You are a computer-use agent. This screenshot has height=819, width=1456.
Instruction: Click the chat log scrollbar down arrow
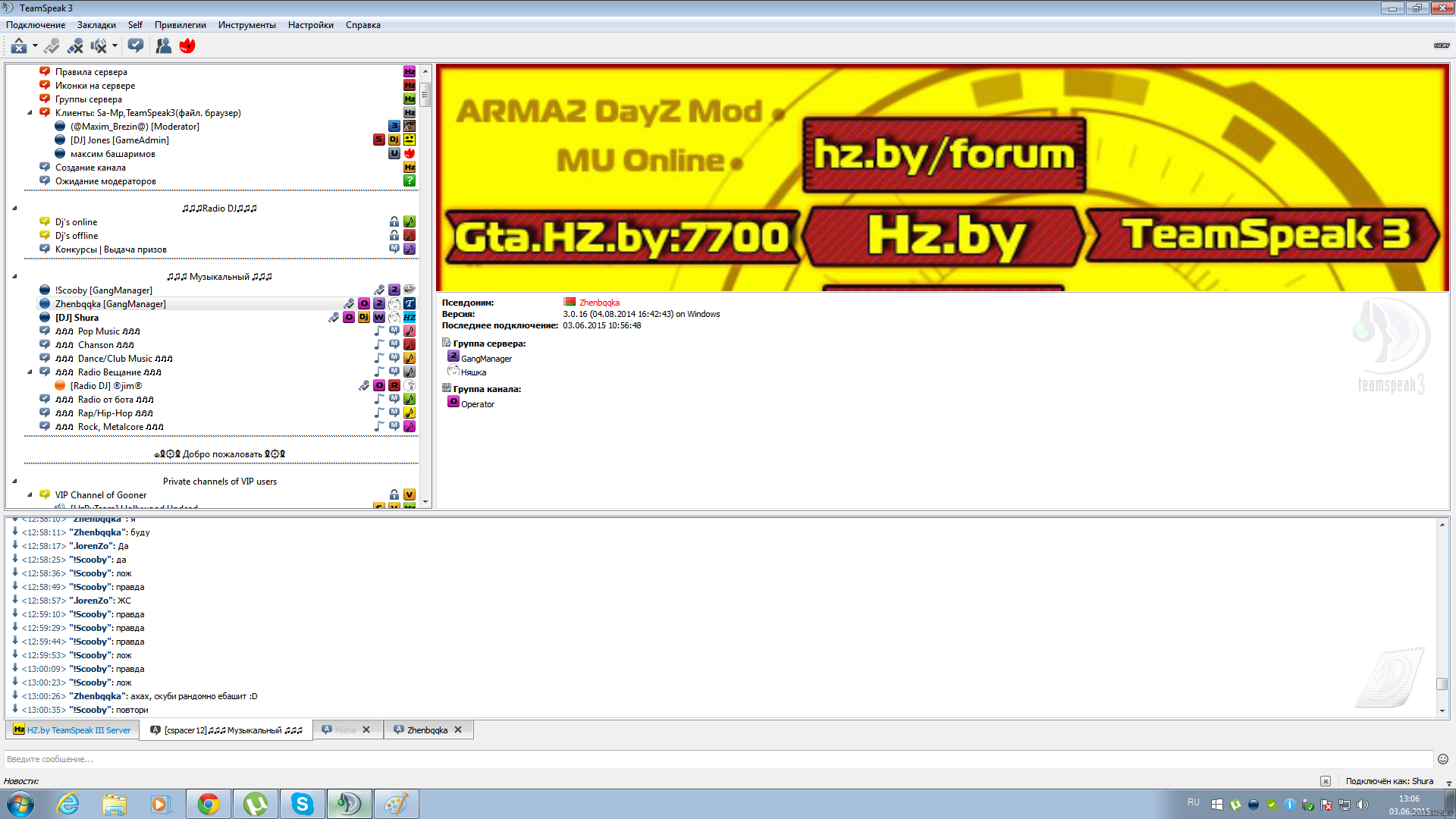1442,711
